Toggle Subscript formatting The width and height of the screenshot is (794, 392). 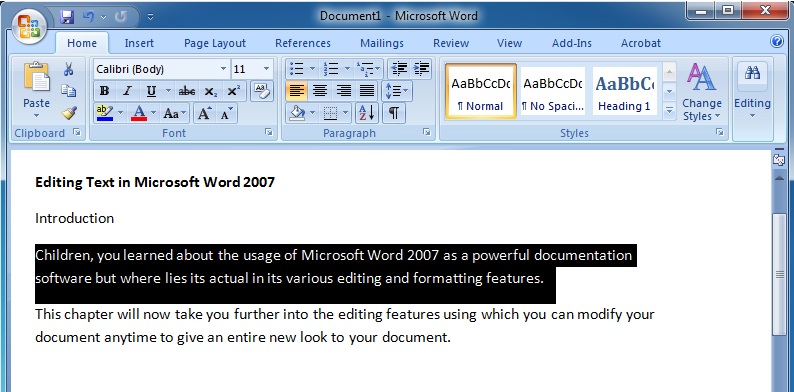211,91
